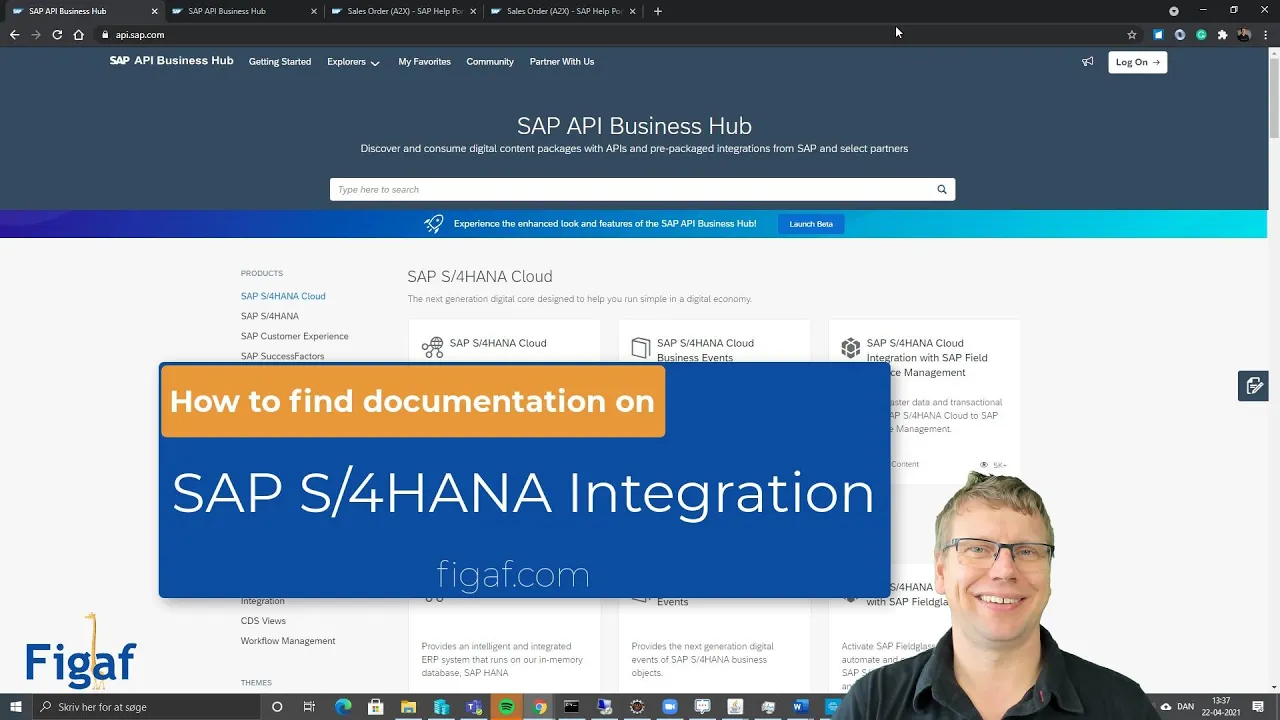Click the SAP API Business Hub logo
Image resolution: width=1280 pixels, height=720 pixels.
171,61
